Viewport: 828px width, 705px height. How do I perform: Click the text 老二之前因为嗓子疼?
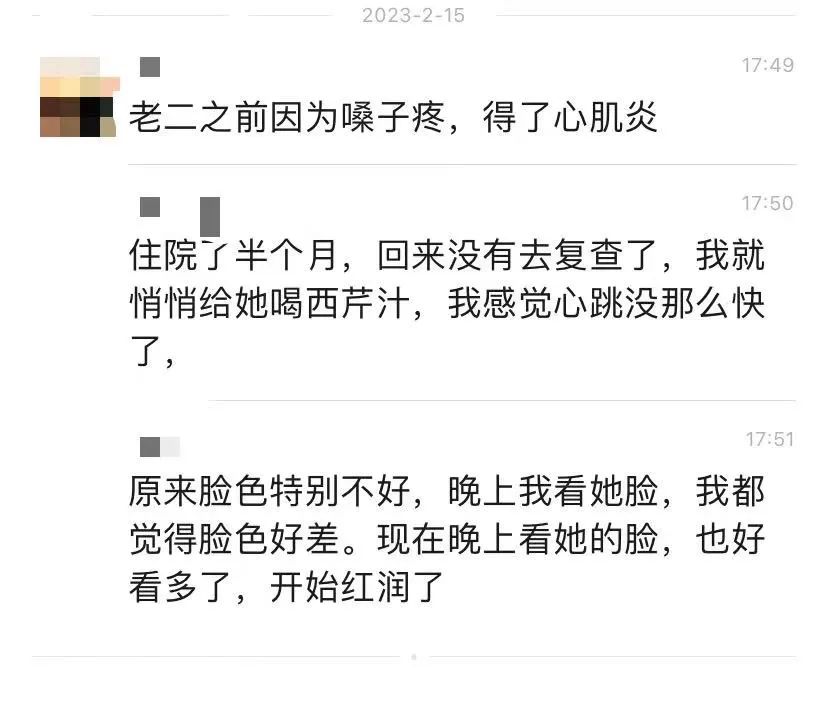click(x=287, y=117)
